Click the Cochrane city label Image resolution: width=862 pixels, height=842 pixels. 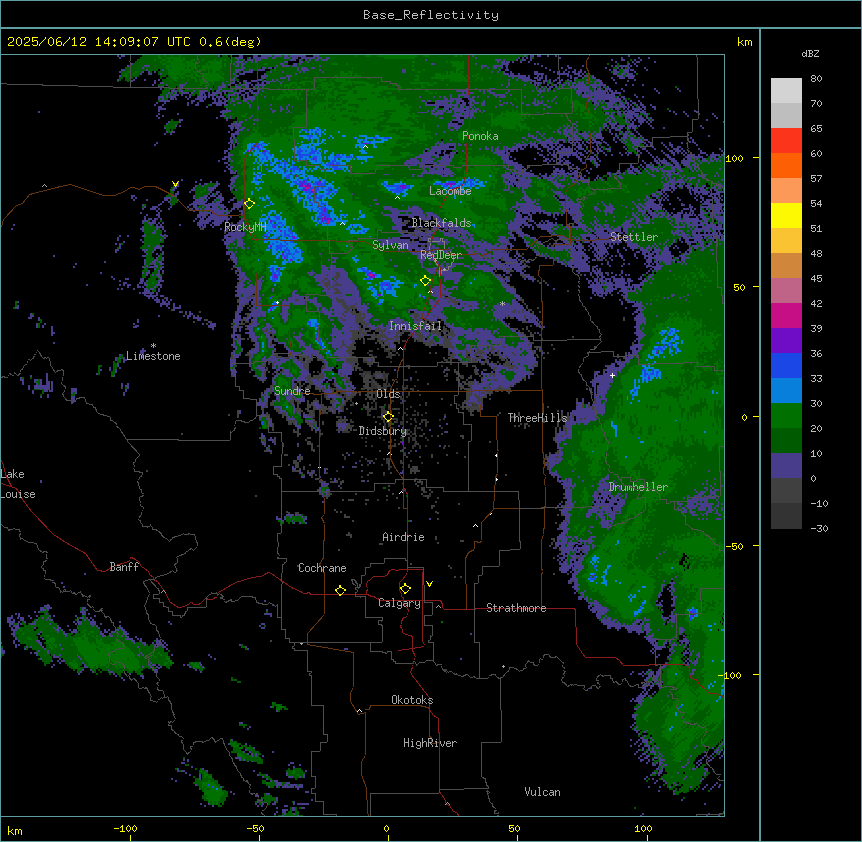tap(322, 568)
